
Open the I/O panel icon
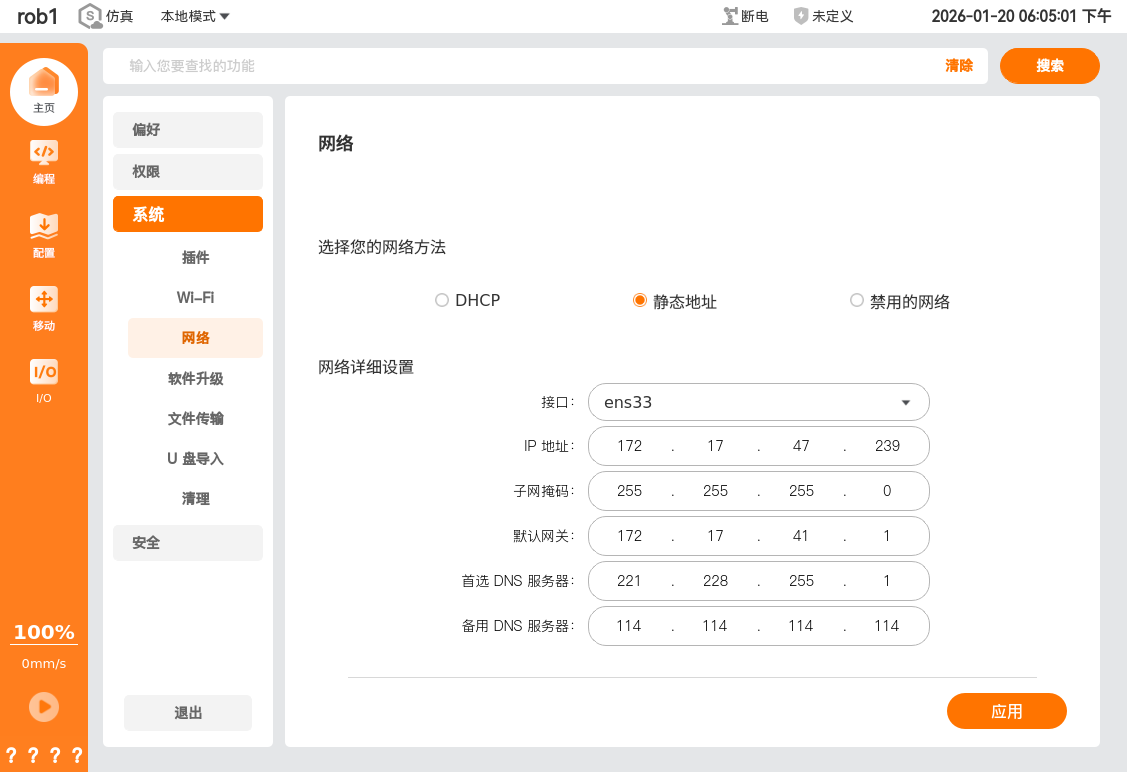tap(44, 372)
